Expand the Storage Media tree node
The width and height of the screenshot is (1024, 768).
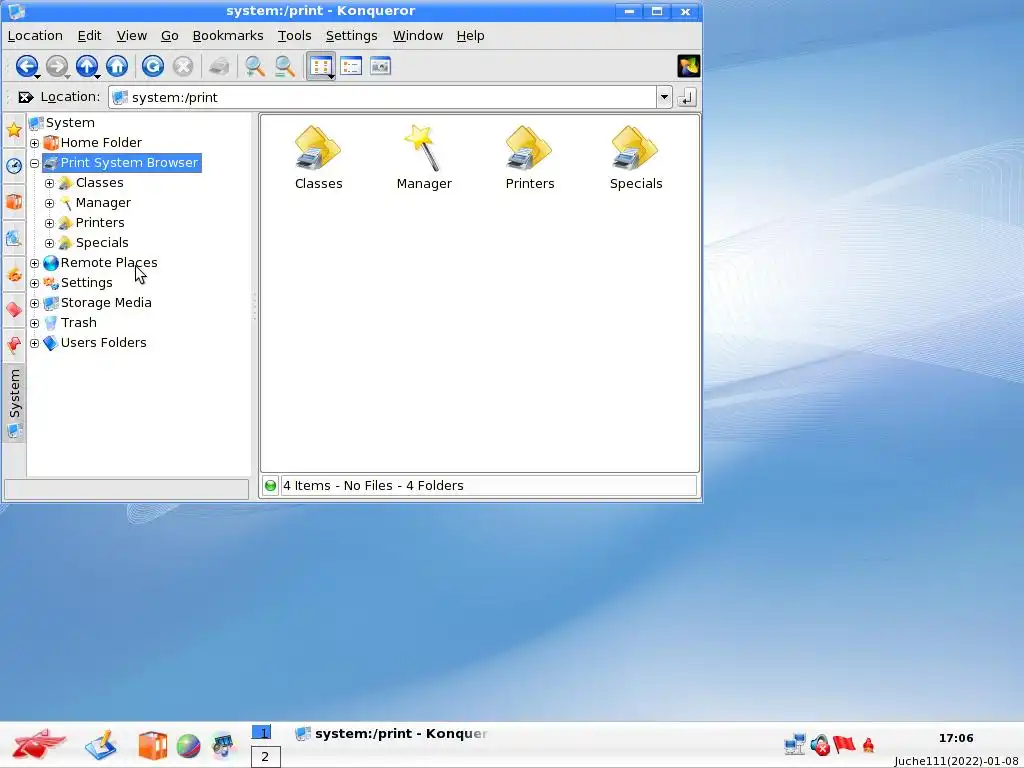tap(35, 304)
